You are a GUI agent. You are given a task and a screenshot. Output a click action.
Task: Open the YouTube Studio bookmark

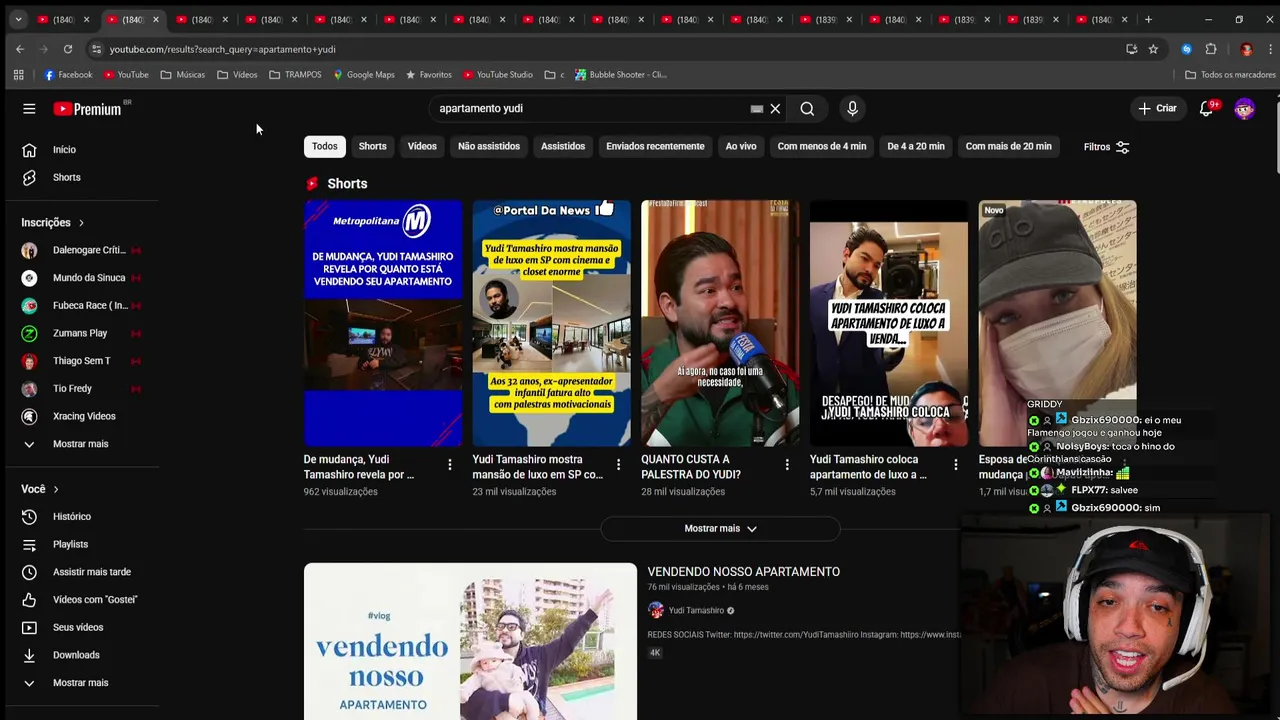coord(498,75)
